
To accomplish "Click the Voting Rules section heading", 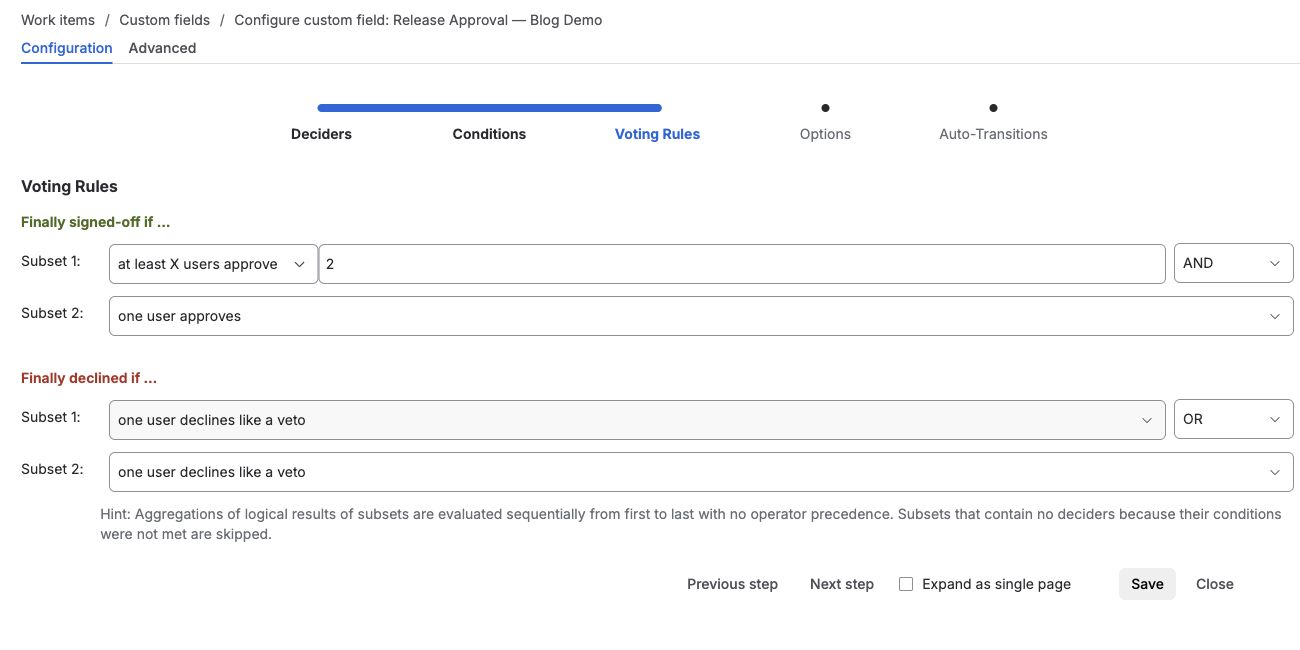I will (x=69, y=186).
